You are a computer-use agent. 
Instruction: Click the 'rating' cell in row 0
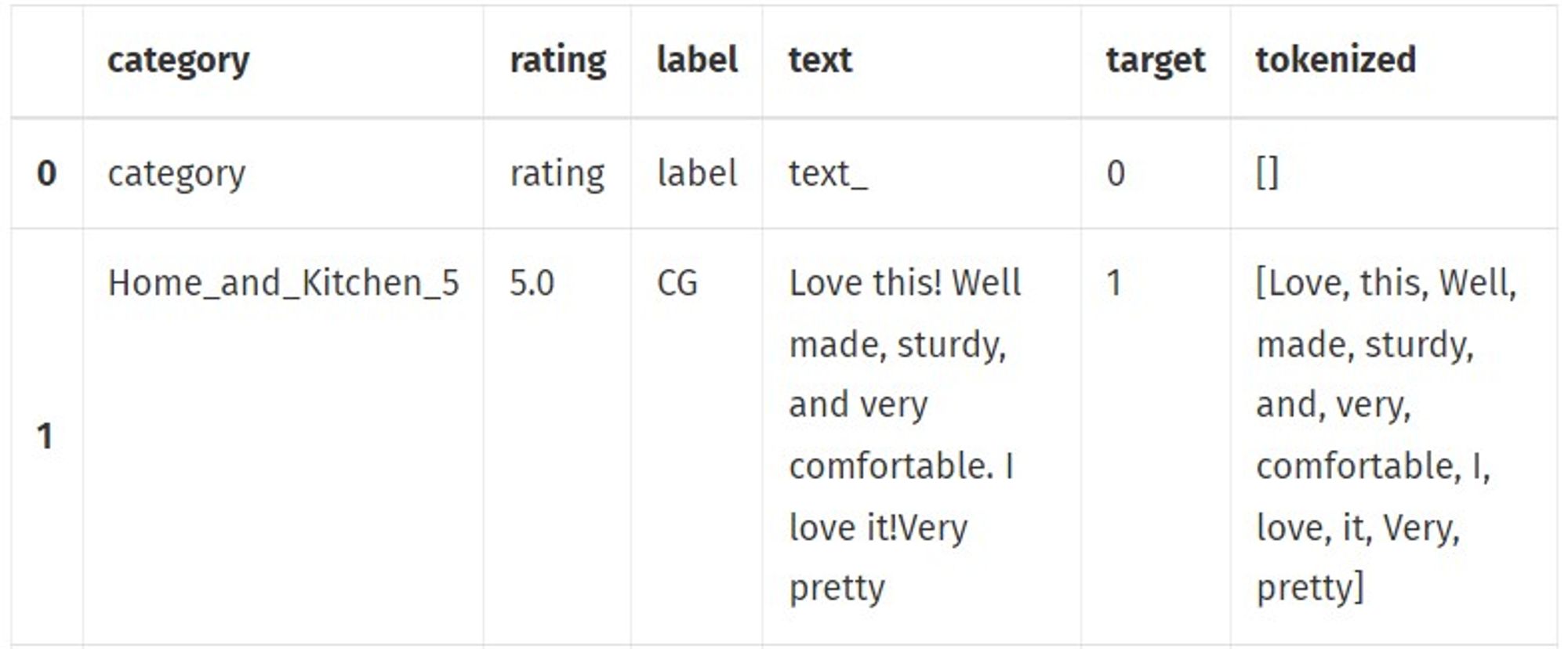557,175
